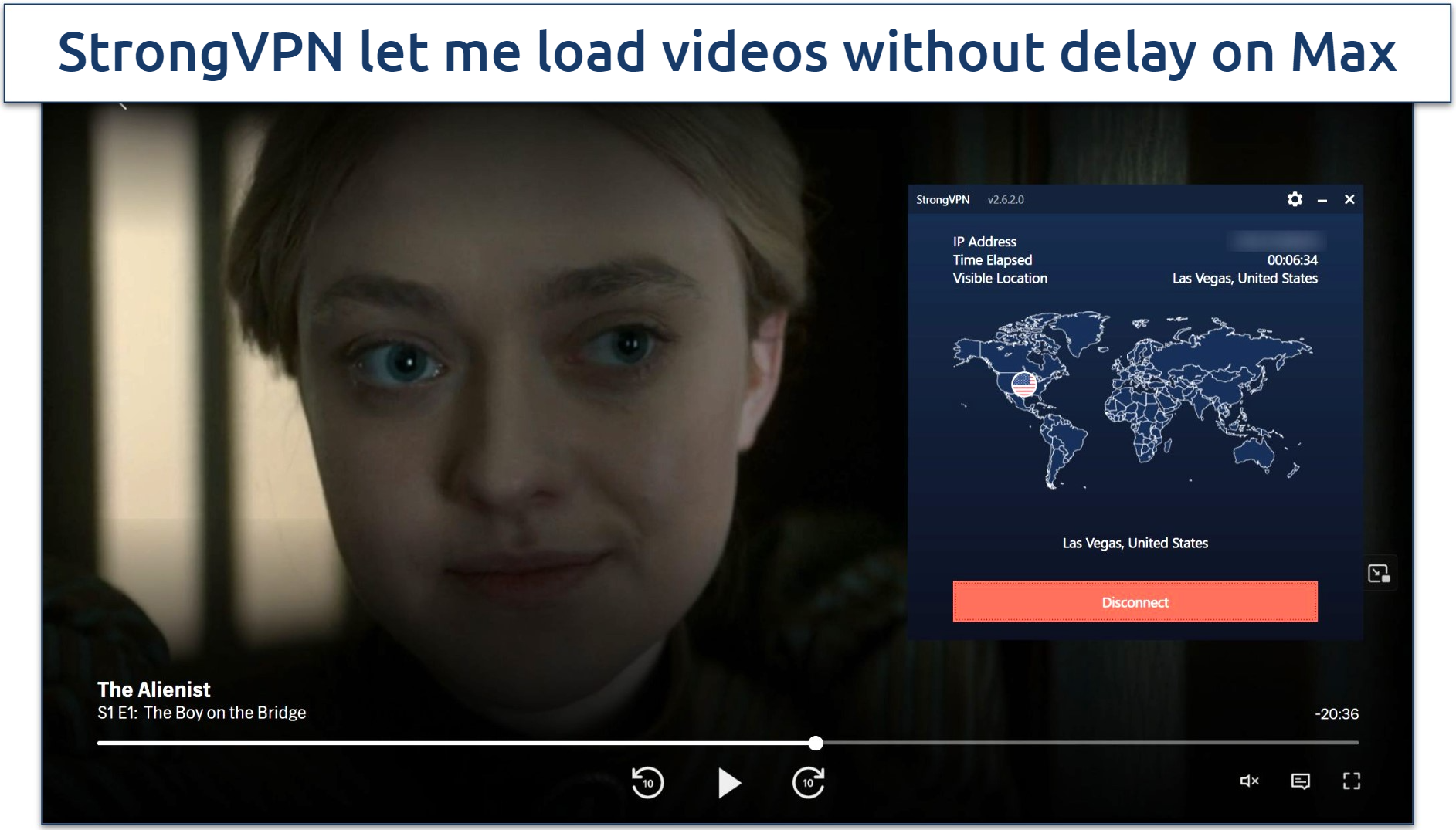Click the episode name The Boy on the Bridge
Image resolution: width=1456 pixels, height=830 pixels.
coord(224,713)
